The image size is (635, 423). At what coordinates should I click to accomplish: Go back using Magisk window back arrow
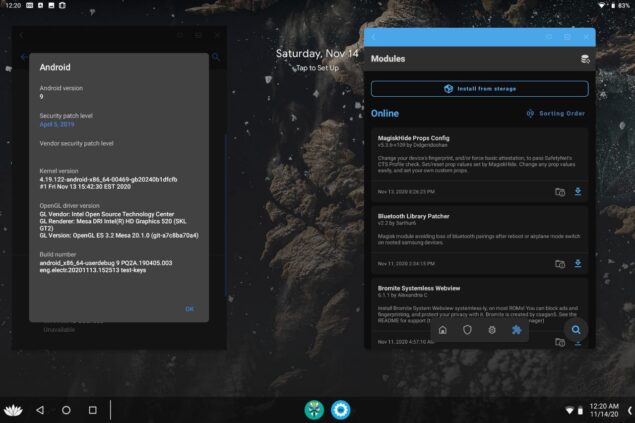click(x=373, y=36)
